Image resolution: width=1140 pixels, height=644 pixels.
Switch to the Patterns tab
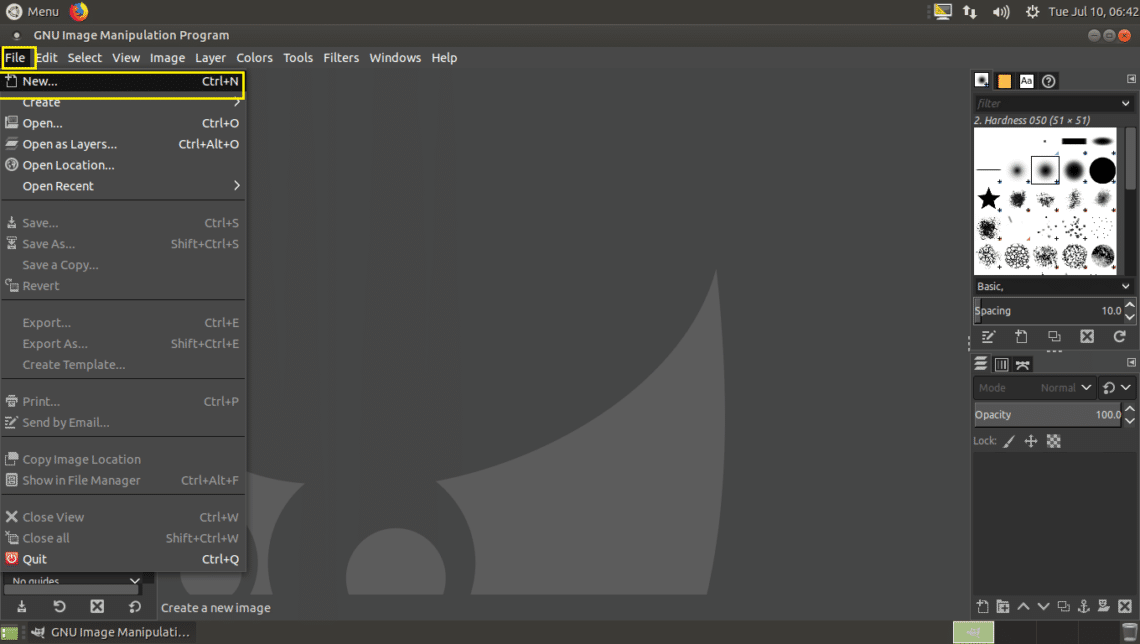tap(1004, 81)
